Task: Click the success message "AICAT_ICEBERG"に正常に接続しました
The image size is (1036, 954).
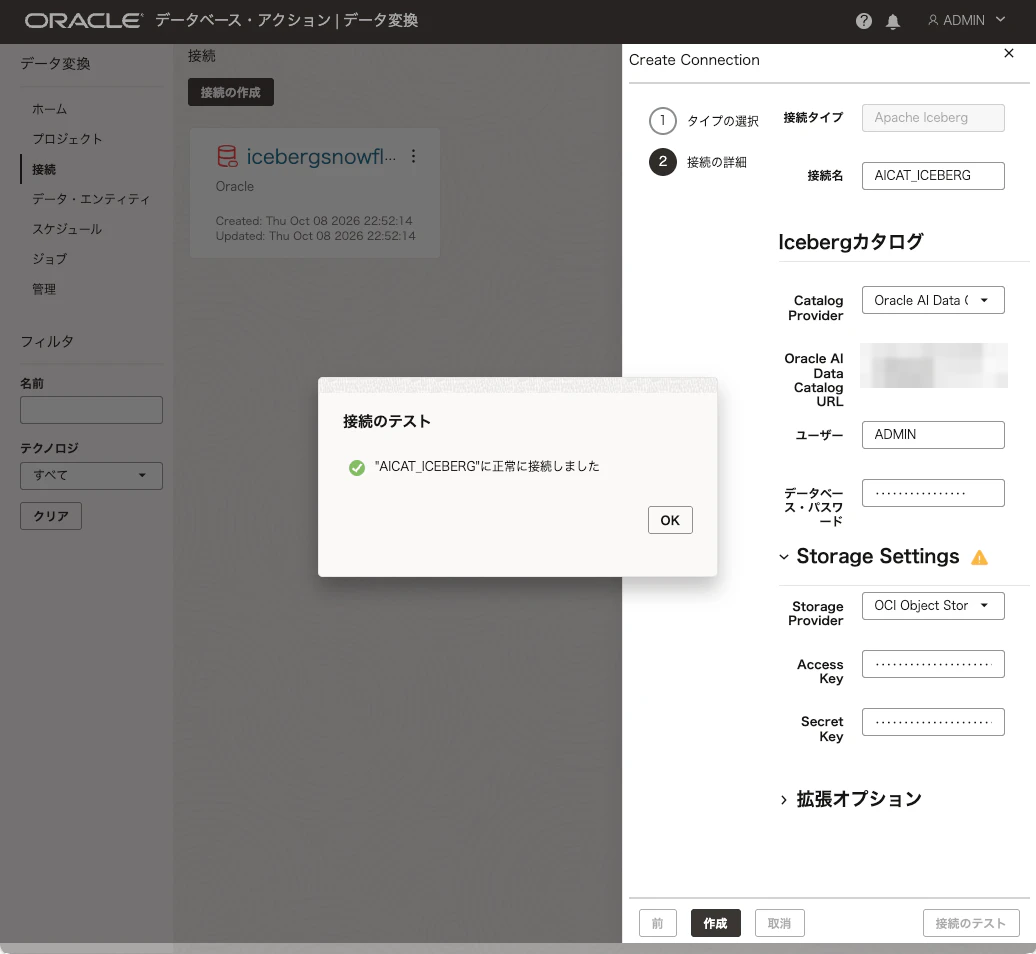Action: (487, 466)
